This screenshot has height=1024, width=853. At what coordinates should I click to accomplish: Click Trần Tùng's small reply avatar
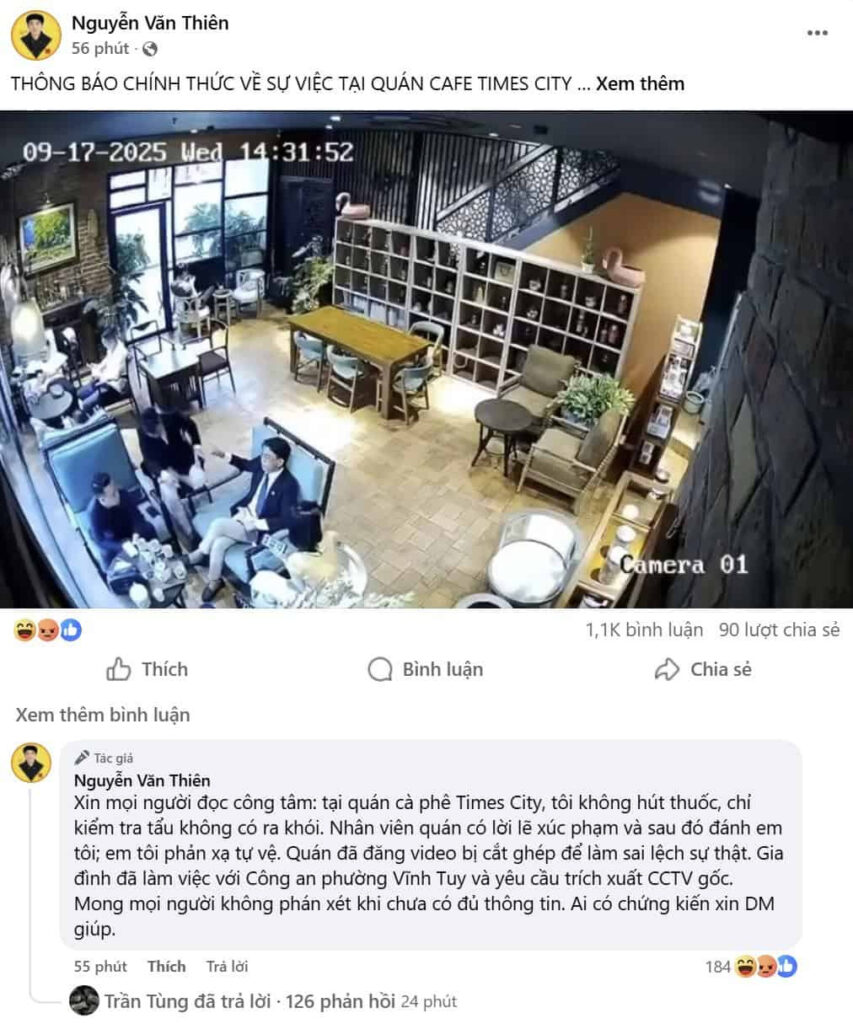tap(84, 1000)
